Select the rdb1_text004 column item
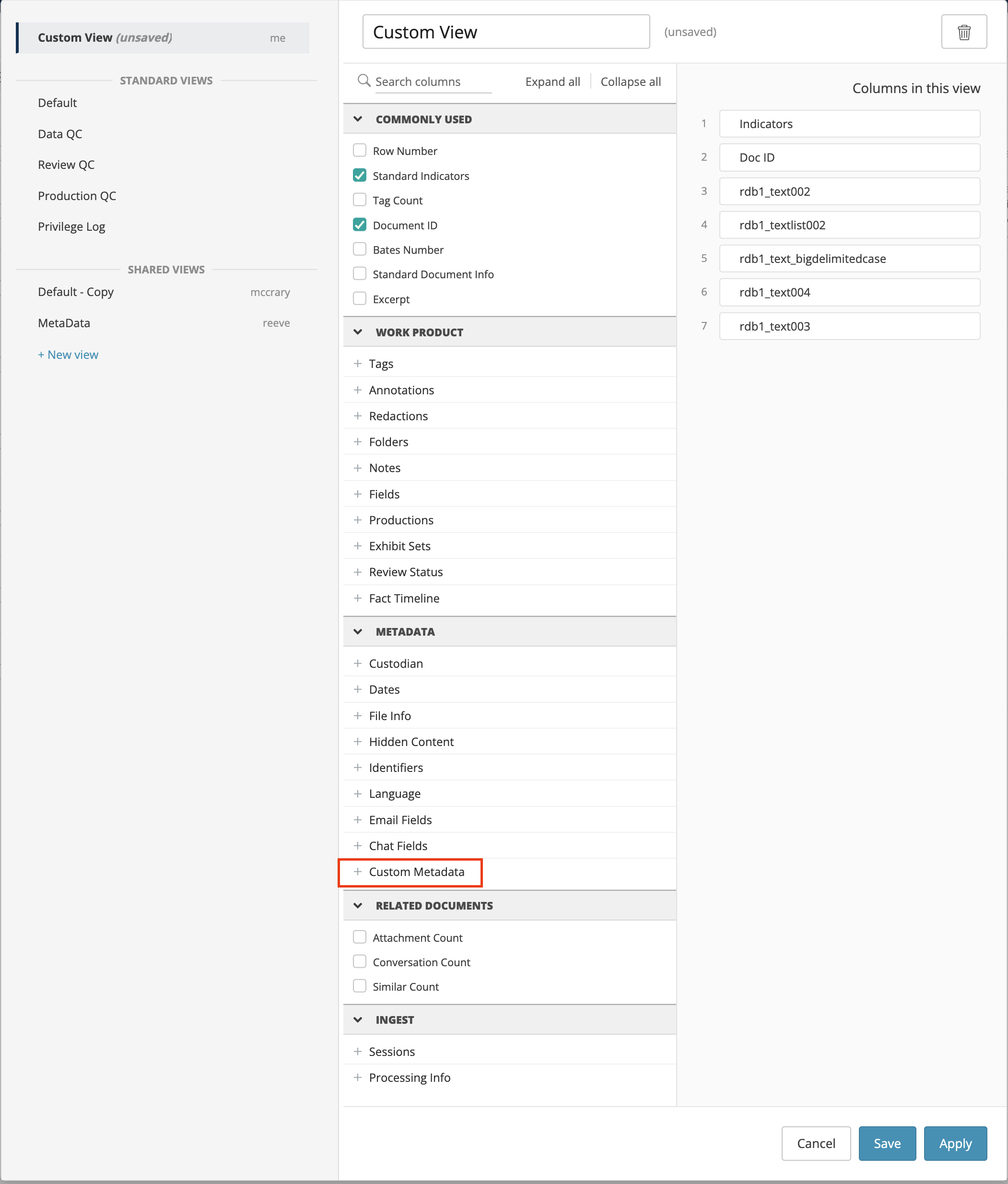The width and height of the screenshot is (1008, 1184). [x=849, y=292]
